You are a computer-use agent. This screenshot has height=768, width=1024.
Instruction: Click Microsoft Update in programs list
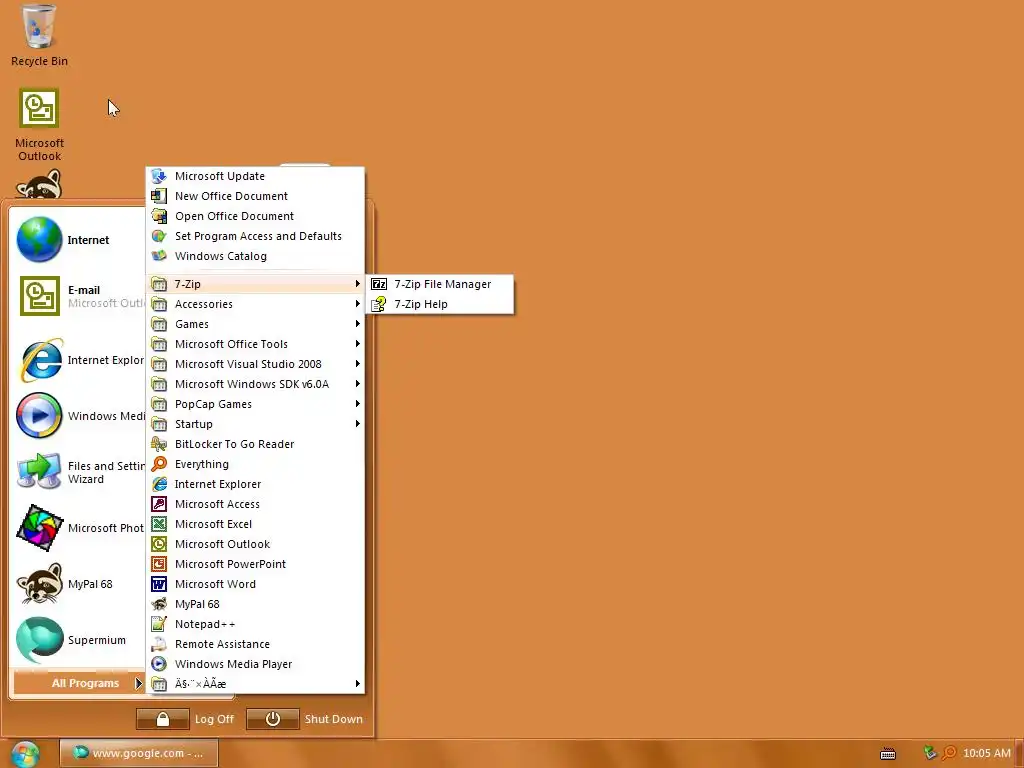click(255, 176)
